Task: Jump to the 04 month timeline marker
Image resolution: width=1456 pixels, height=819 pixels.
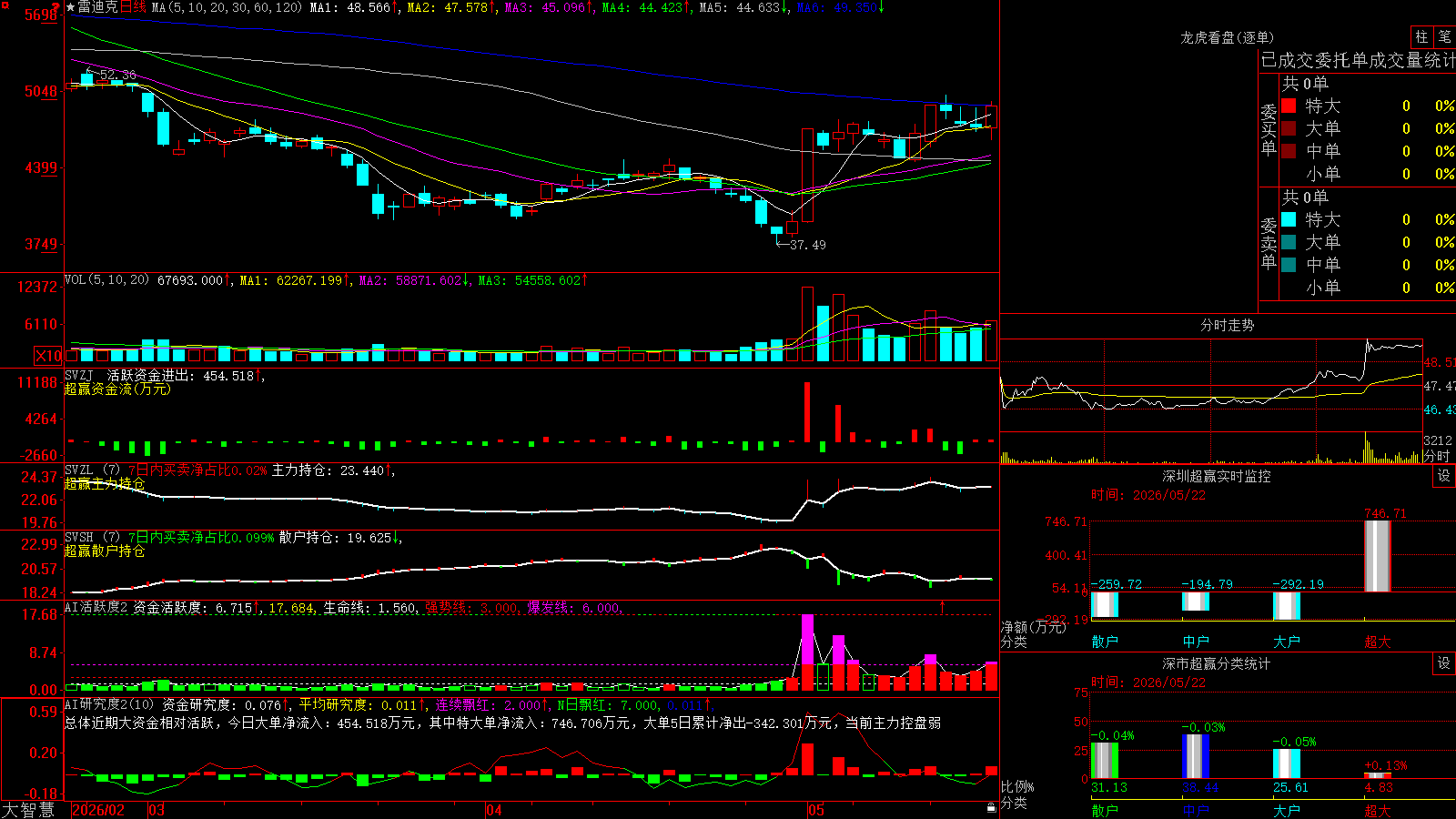Action: pyautogui.click(x=494, y=810)
